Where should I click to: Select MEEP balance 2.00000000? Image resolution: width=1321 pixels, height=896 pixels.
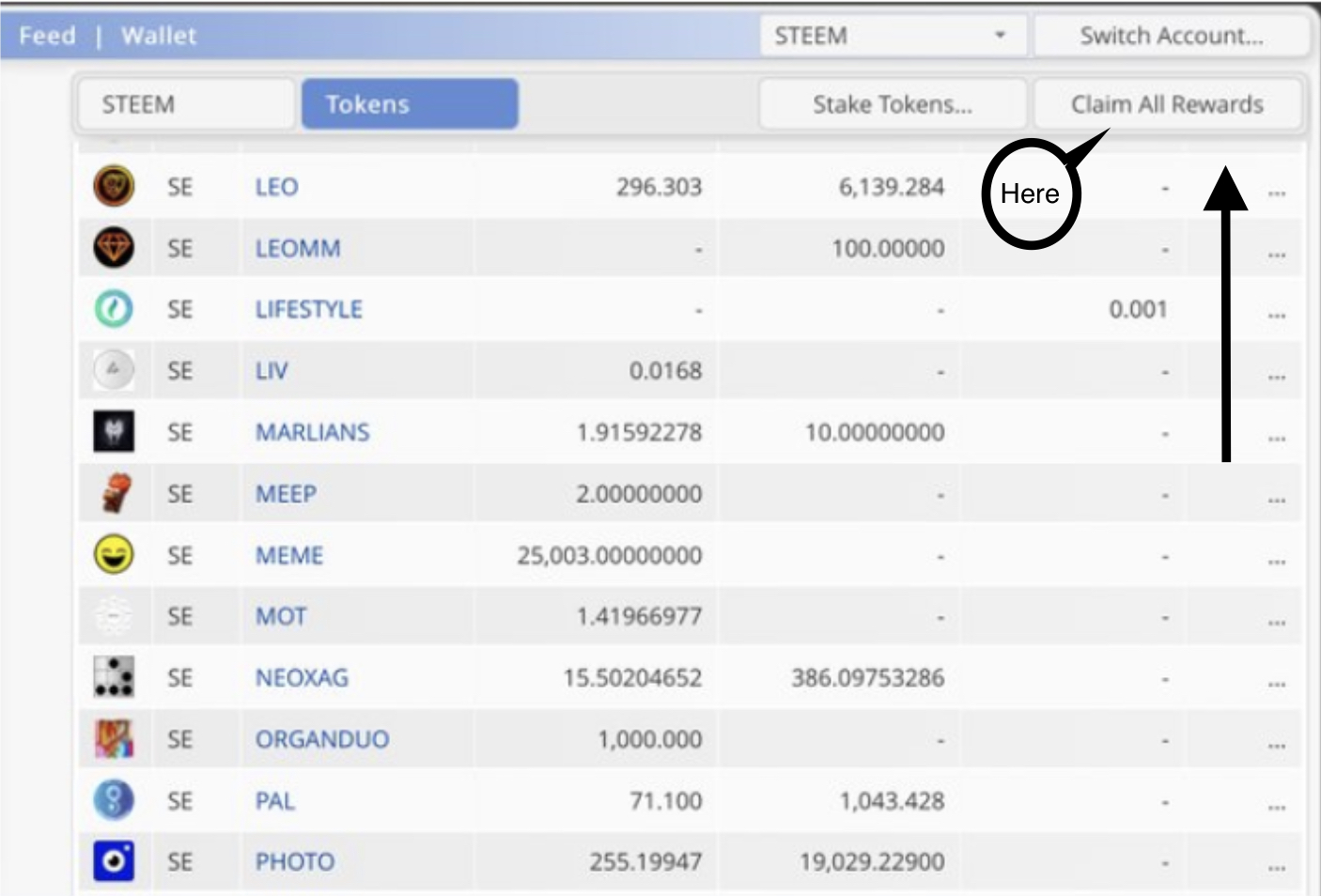click(x=639, y=493)
